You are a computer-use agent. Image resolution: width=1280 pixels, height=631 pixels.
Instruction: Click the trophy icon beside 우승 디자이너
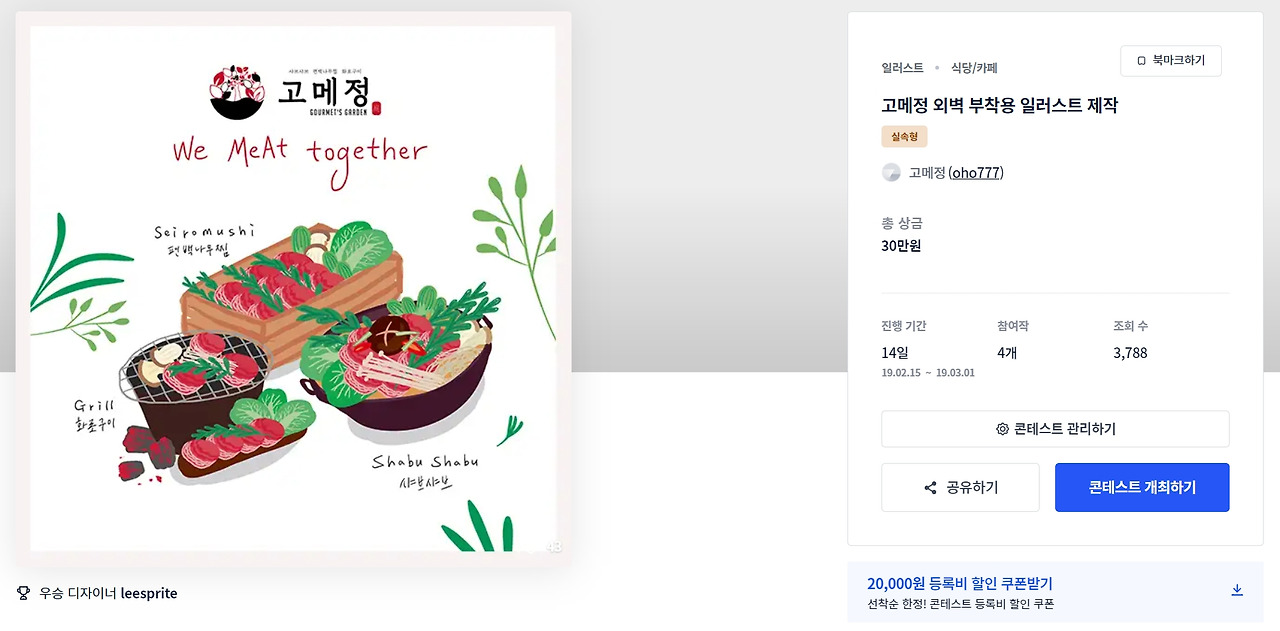[24, 593]
